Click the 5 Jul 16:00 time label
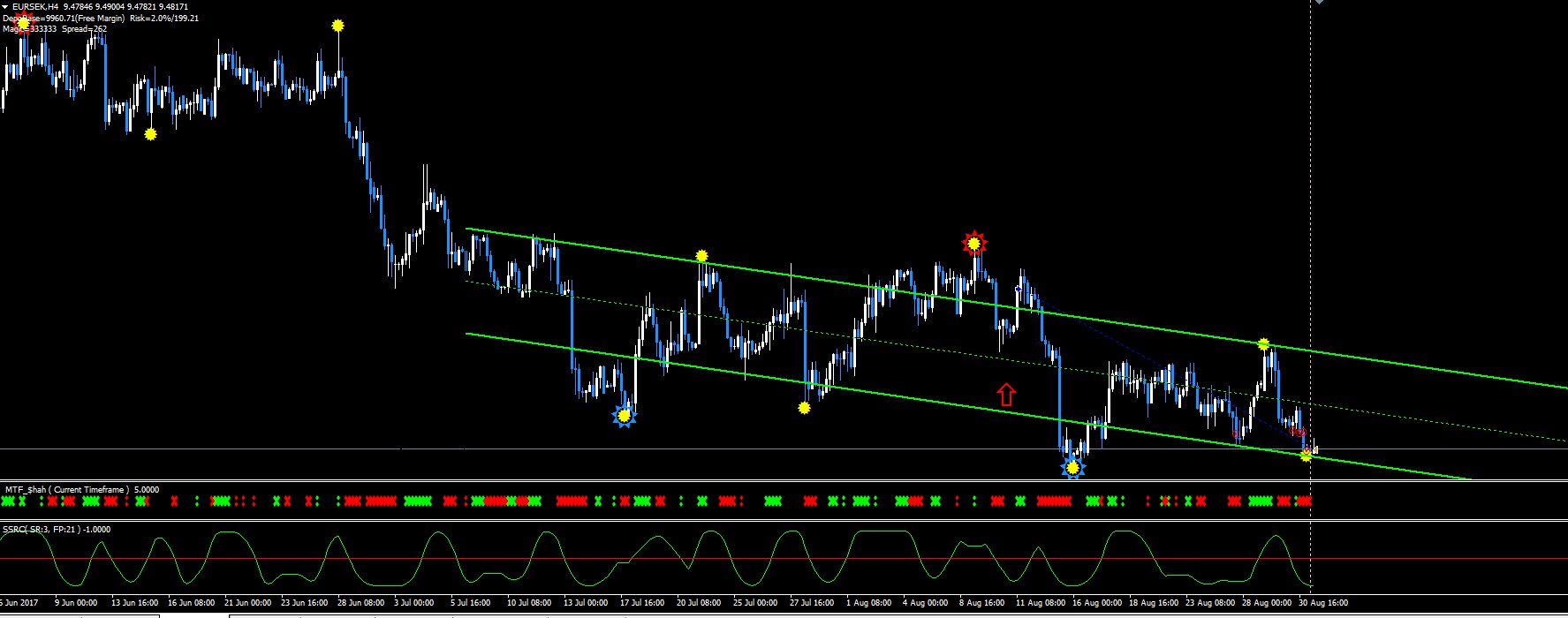Image resolution: width=1568 pixels, height=618 pixels. pyautogui.click(x=470, y=603)
